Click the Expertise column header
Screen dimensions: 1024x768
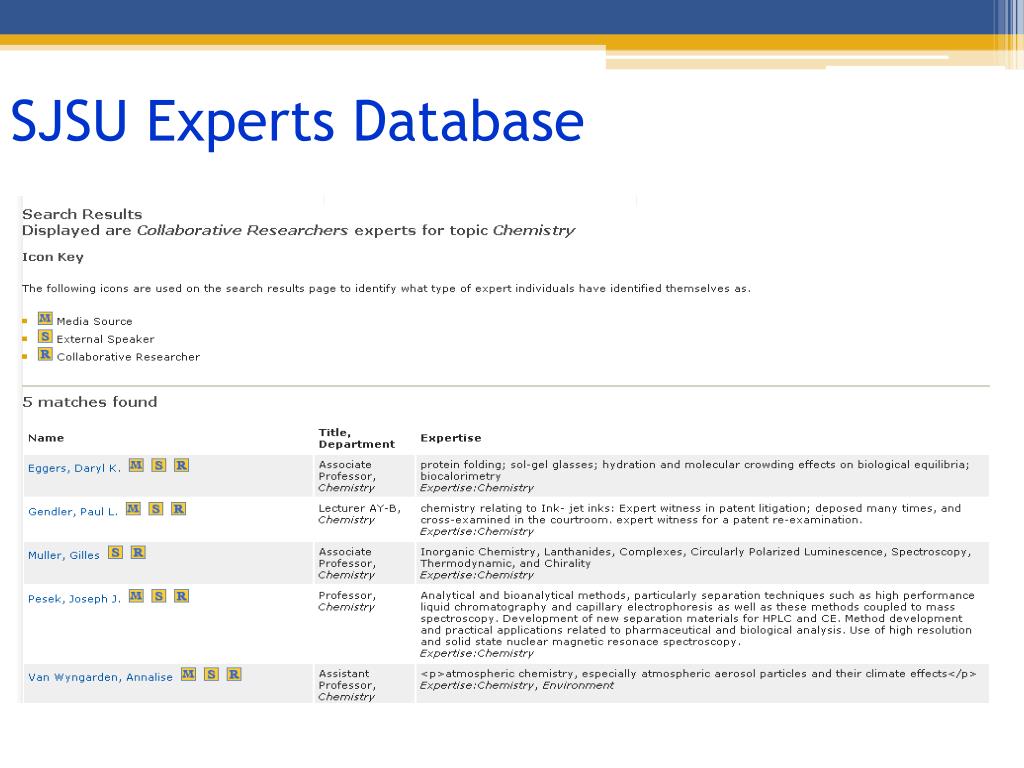[x=451, y=438]
